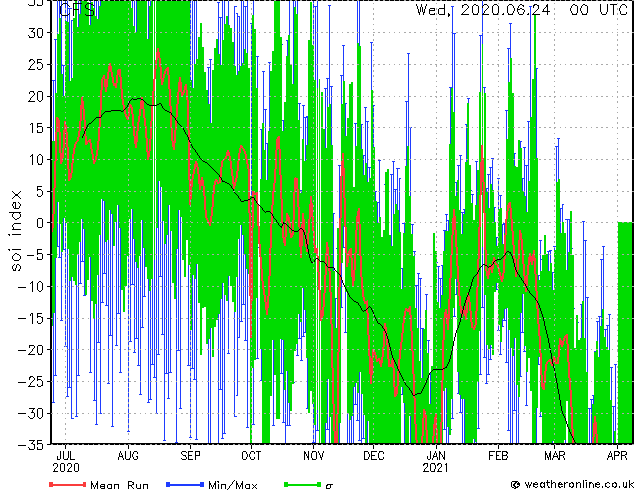
Task: Click the MAR x-axis label
Action: tap(555, 456)
